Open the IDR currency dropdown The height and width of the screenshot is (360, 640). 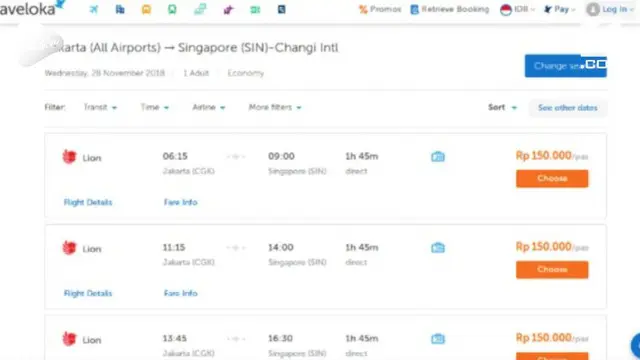point(524,9)
